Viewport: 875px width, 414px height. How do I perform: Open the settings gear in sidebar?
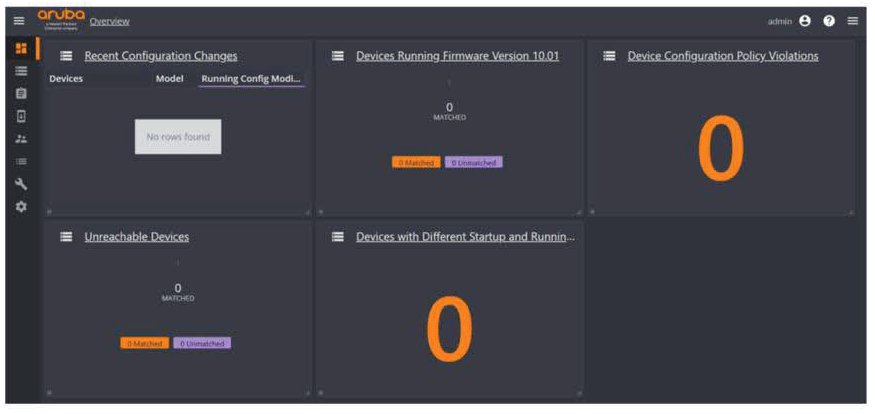tap(21, 207)
